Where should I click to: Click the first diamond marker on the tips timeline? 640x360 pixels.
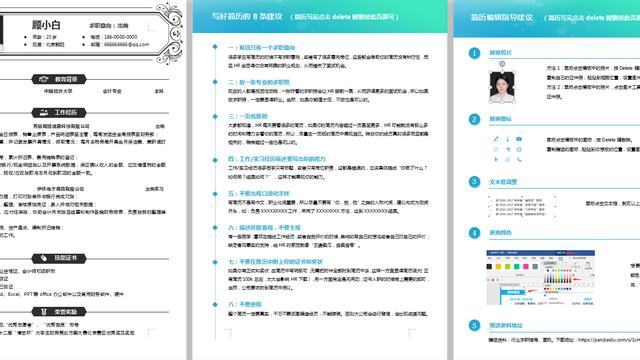coord(215,47)
